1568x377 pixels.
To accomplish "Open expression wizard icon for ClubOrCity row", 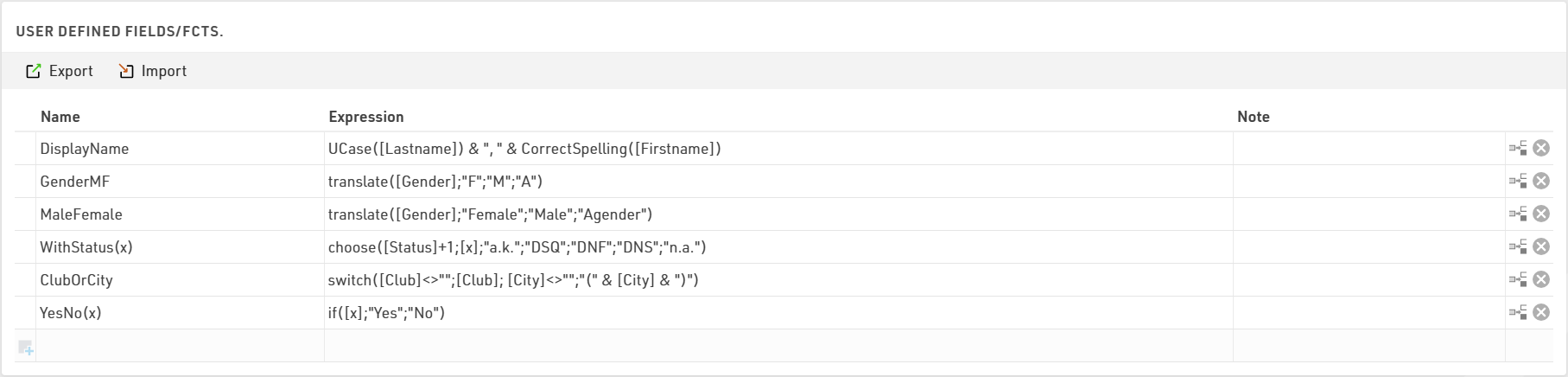I will 1518,280.
